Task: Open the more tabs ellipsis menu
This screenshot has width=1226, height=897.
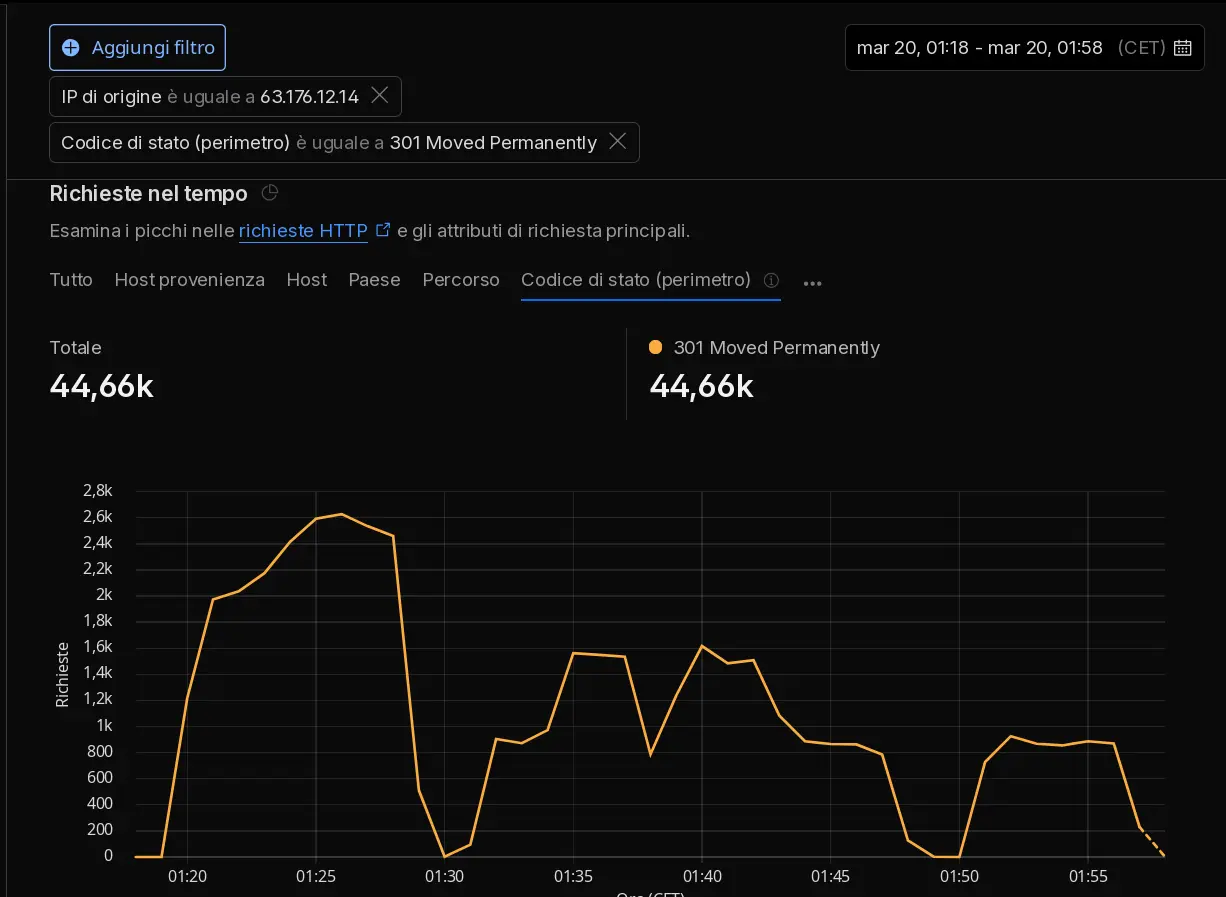Action: (812, 283)
